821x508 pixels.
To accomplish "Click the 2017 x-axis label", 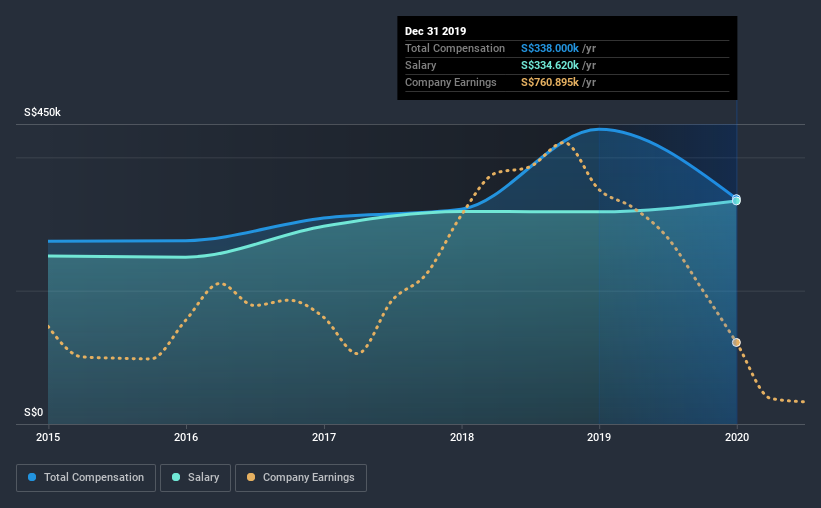I will click(x=324, y=437).
